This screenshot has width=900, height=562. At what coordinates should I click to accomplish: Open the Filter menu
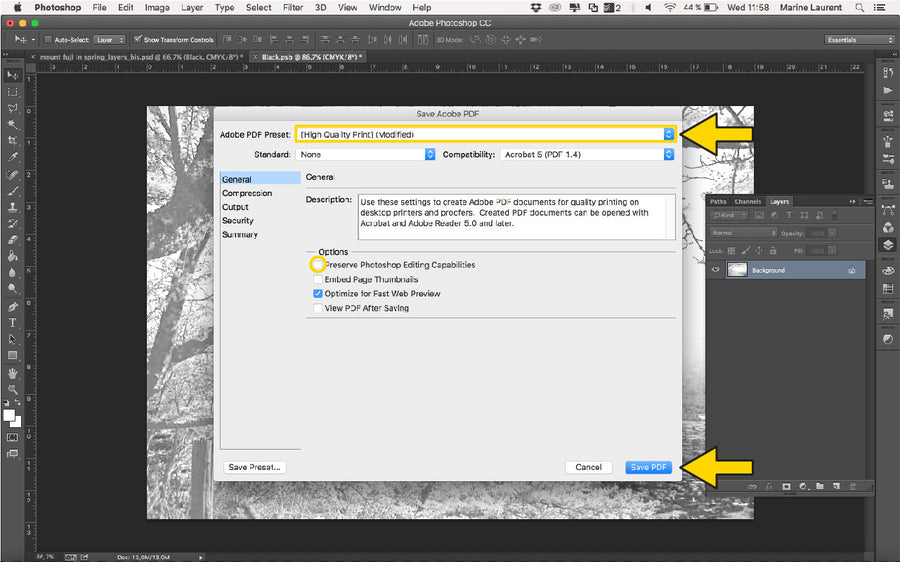coord(293,7)
